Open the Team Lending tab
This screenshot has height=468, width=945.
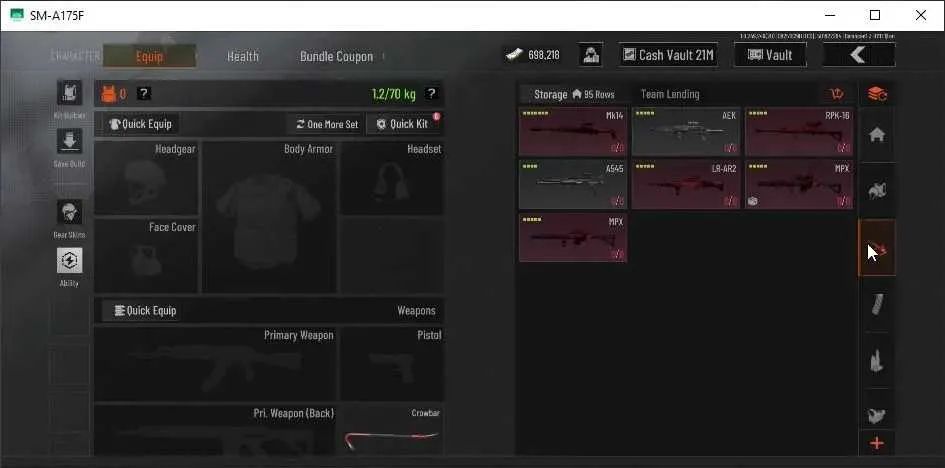point(670,95)
